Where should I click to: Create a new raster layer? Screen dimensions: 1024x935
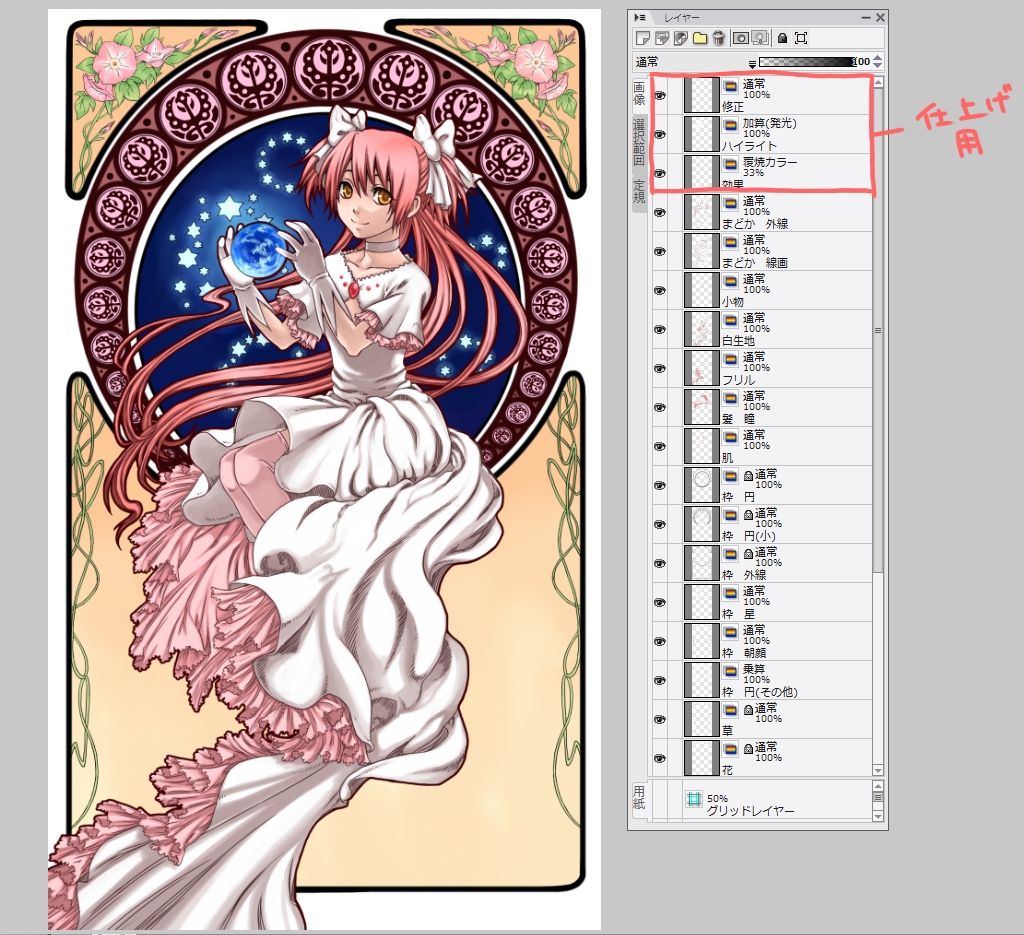point(643,38)
